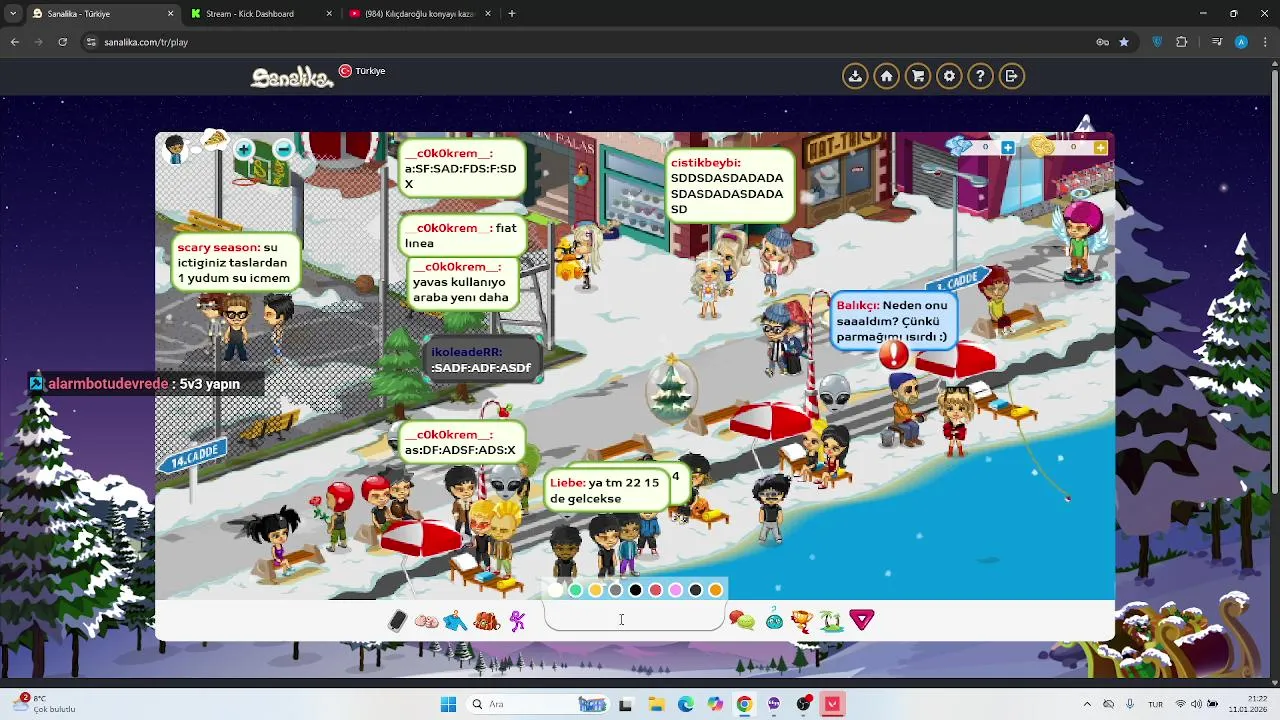The image size is (1280, 720).
Task: Select the orange chat color swatch
Action: pyautogui.click(x=716, y=590)
